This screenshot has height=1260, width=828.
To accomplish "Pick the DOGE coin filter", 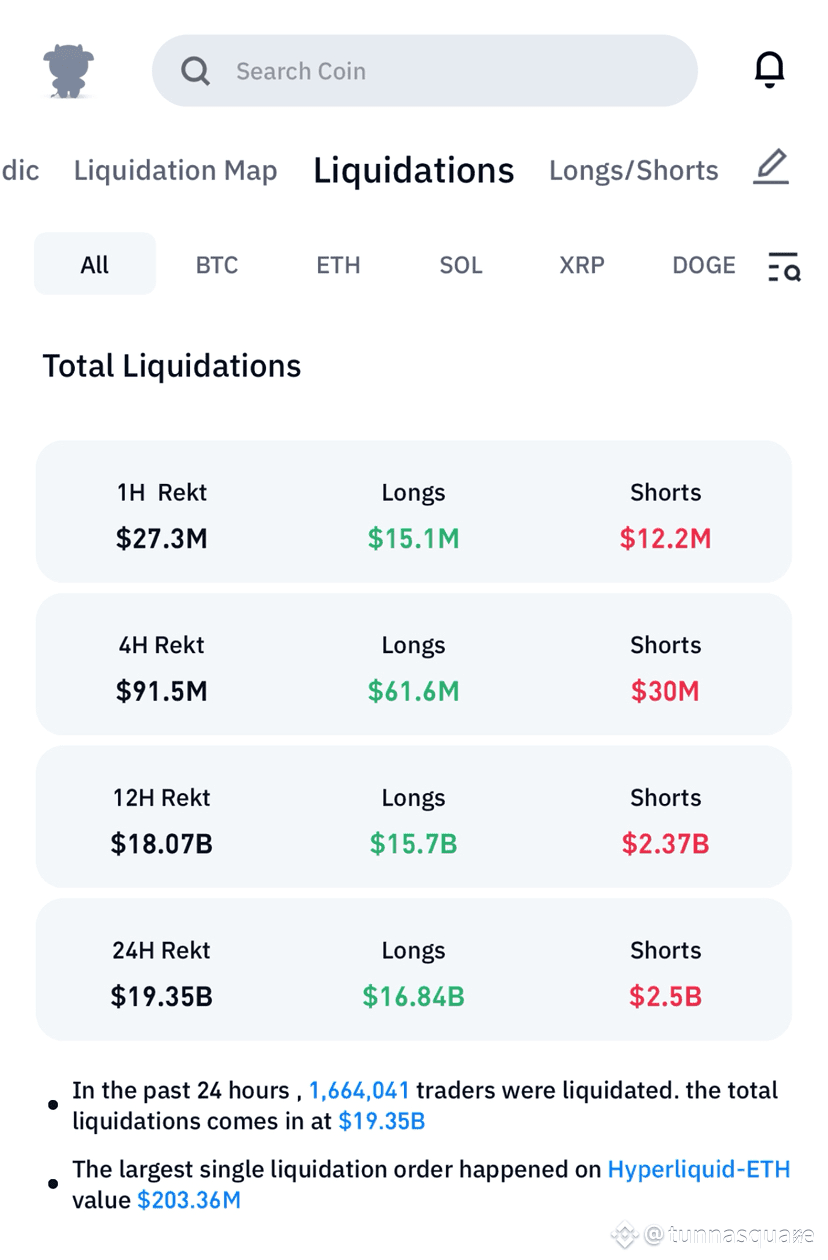I will pyautogui.click(x=703, y=265).
